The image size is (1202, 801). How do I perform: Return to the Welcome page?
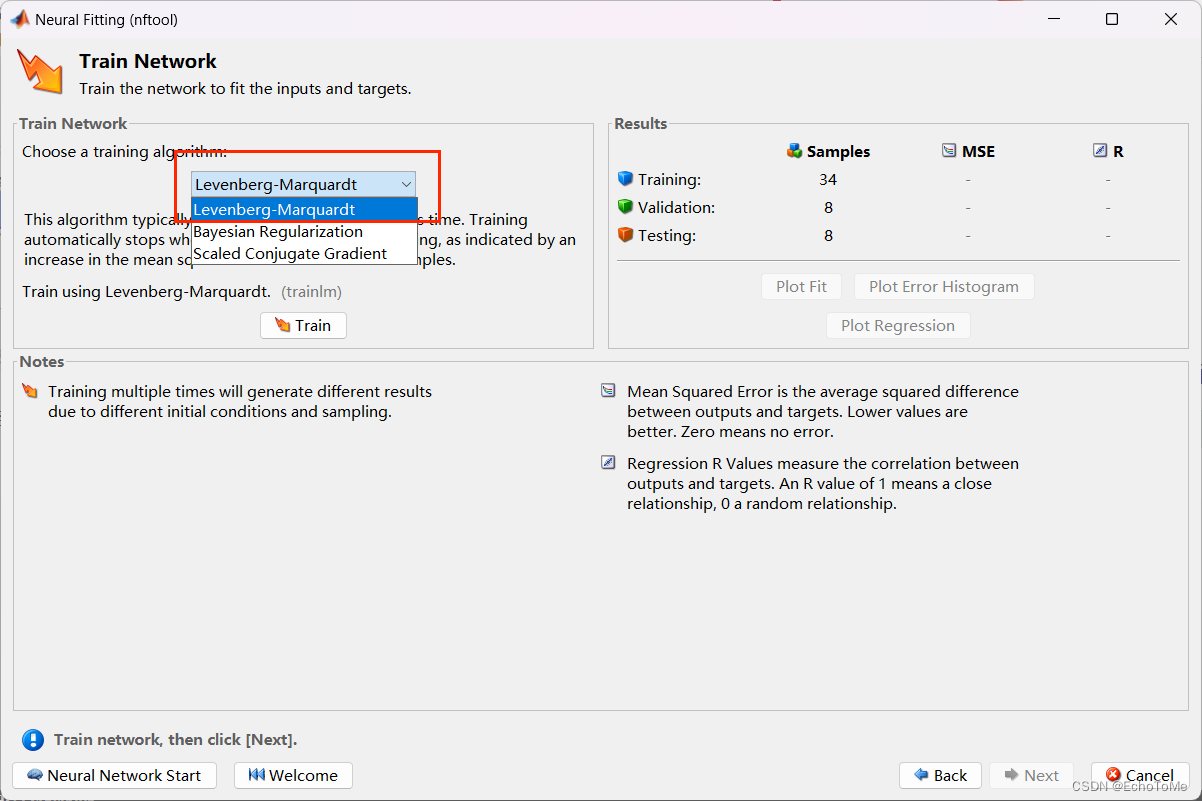pos(293,776)
